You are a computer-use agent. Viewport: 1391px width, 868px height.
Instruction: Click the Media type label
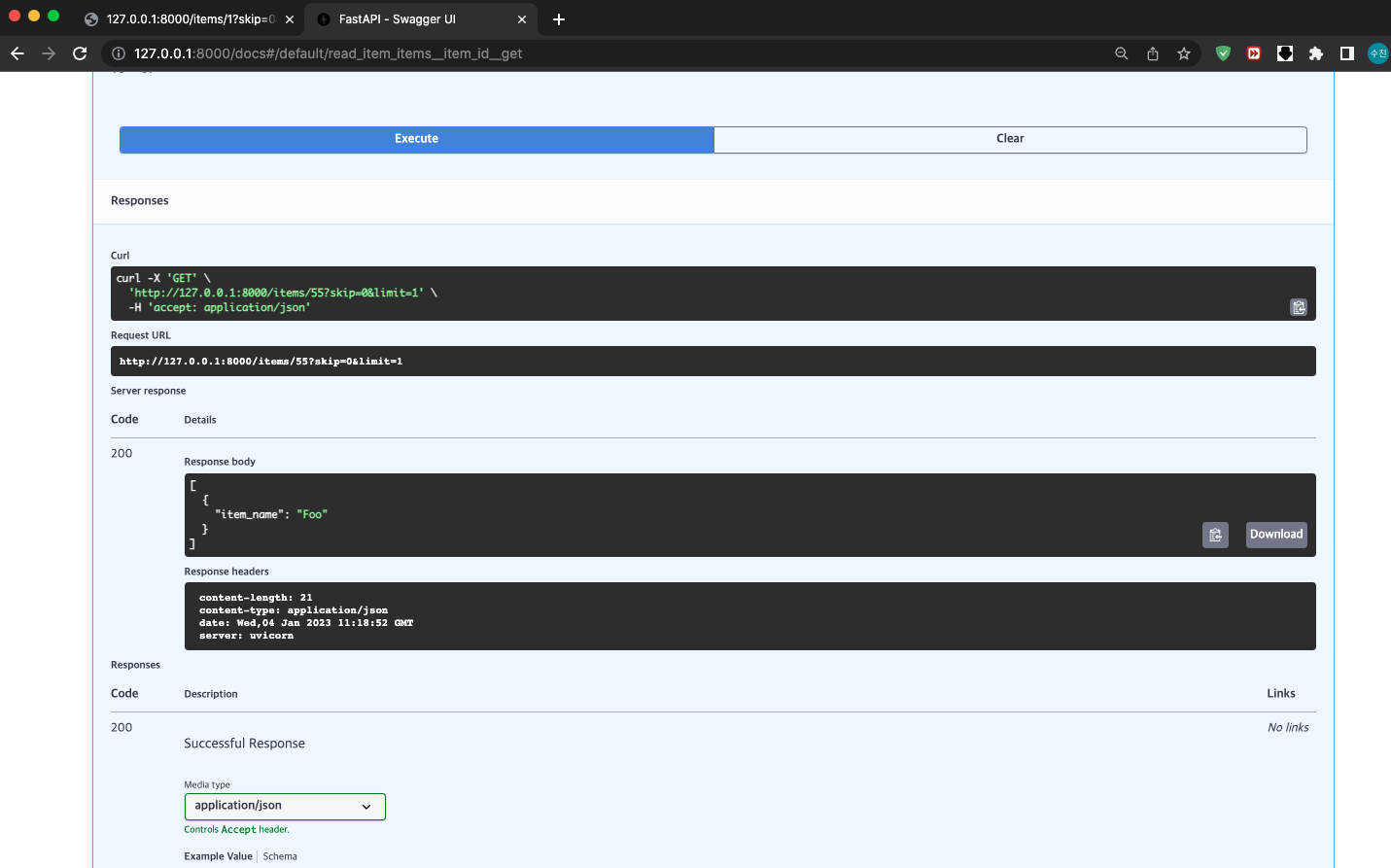pos(207,785)
